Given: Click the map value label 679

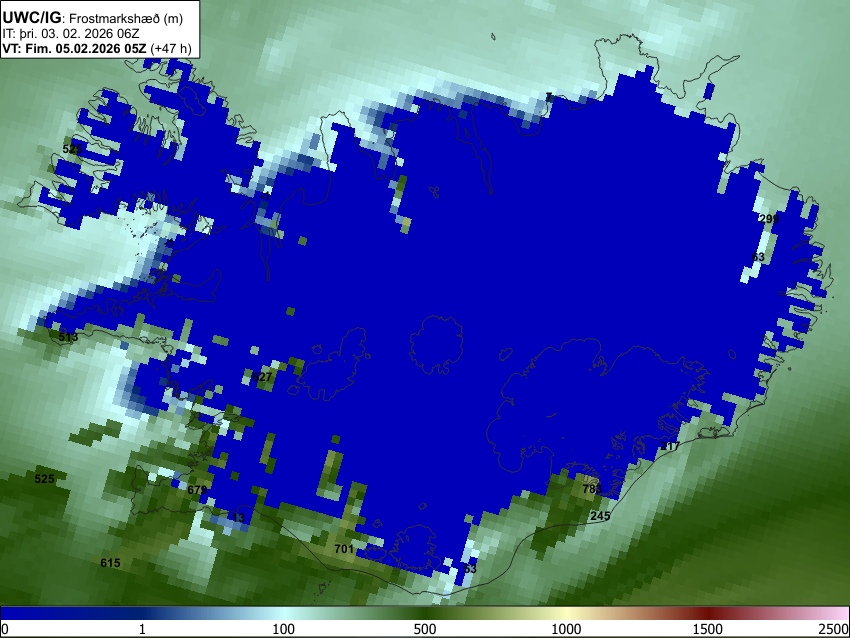Looking at the screenshot, I should coord(197,490).
